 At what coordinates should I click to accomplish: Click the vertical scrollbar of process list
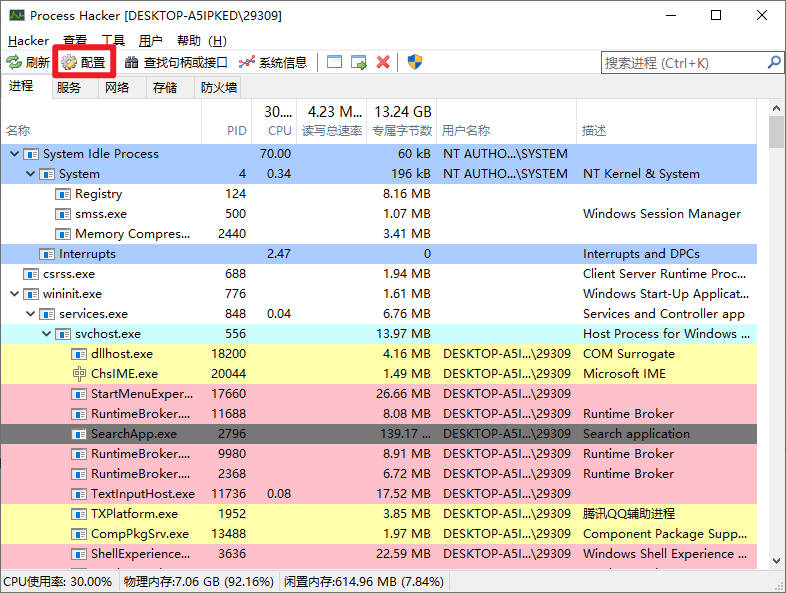click(x=776, y=350)
